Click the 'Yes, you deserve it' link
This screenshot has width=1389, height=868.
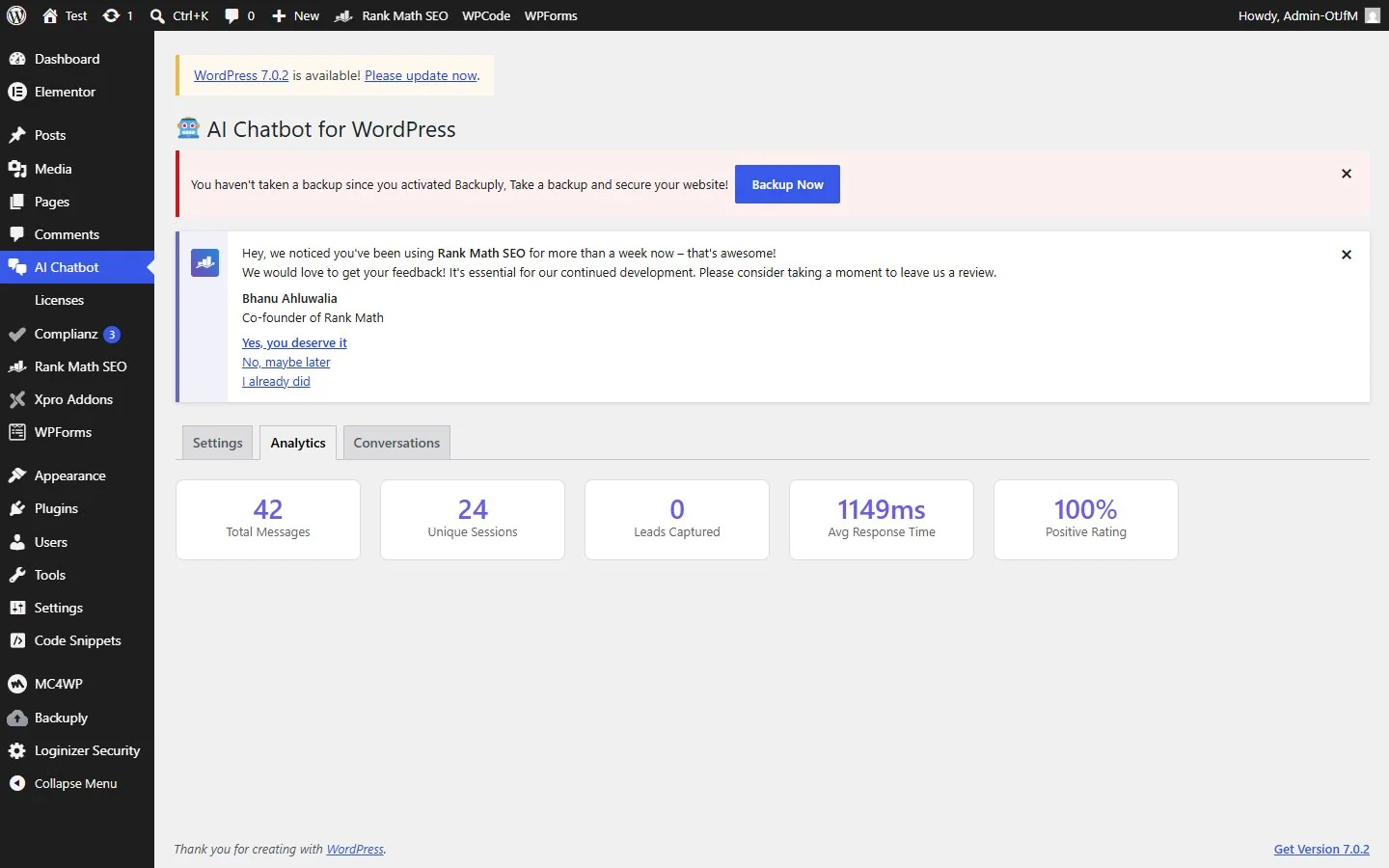(x=294, y=342)
